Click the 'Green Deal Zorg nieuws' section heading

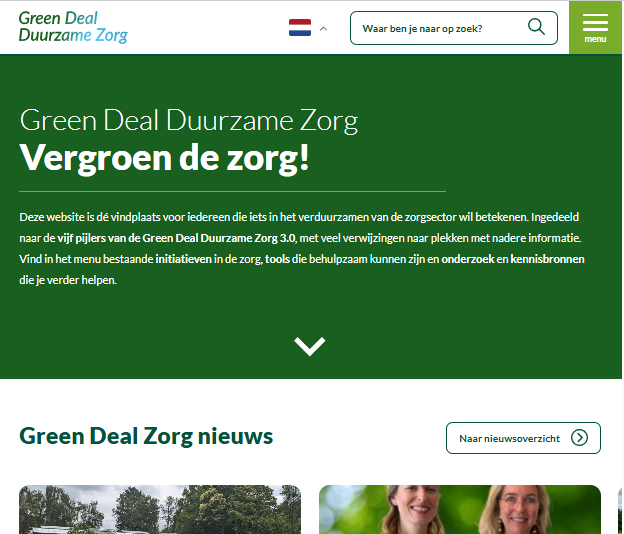coord(146,436)
